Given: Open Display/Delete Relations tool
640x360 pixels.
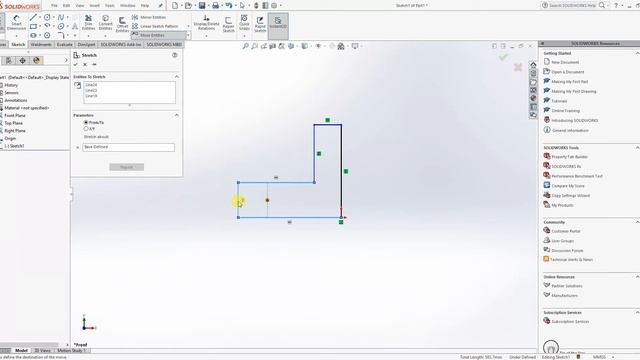Looking at the screenshot, I should [206, 22].
